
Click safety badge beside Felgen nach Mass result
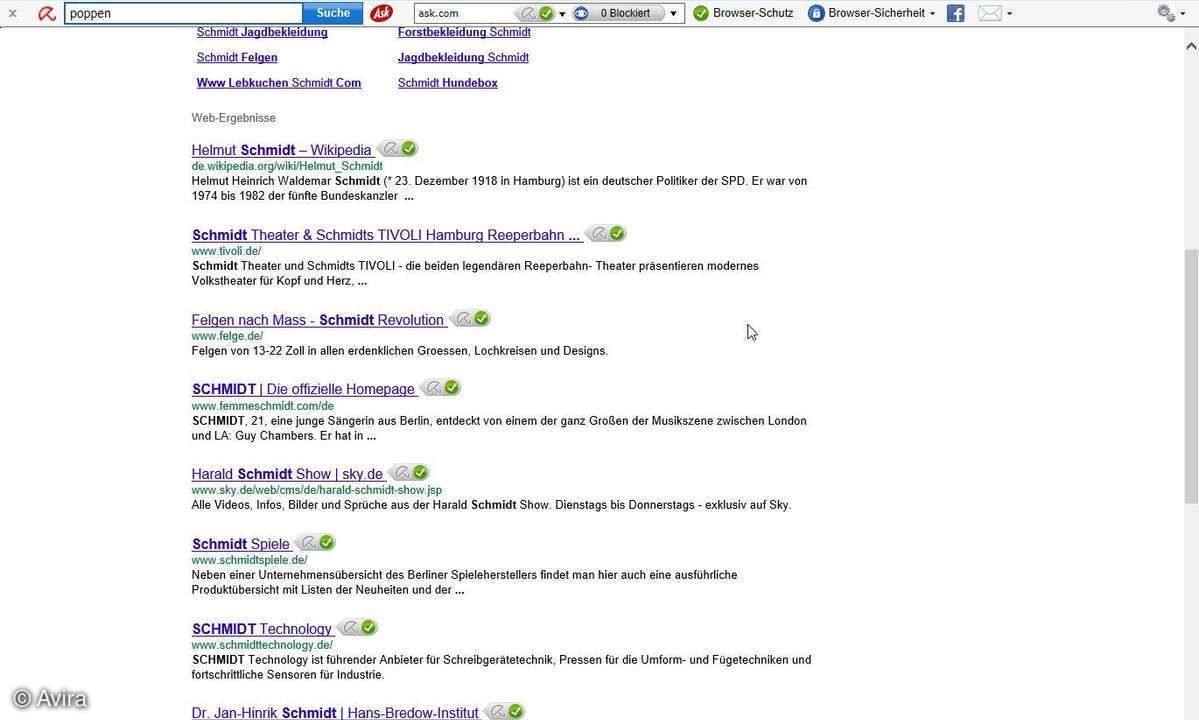point(471,318)
